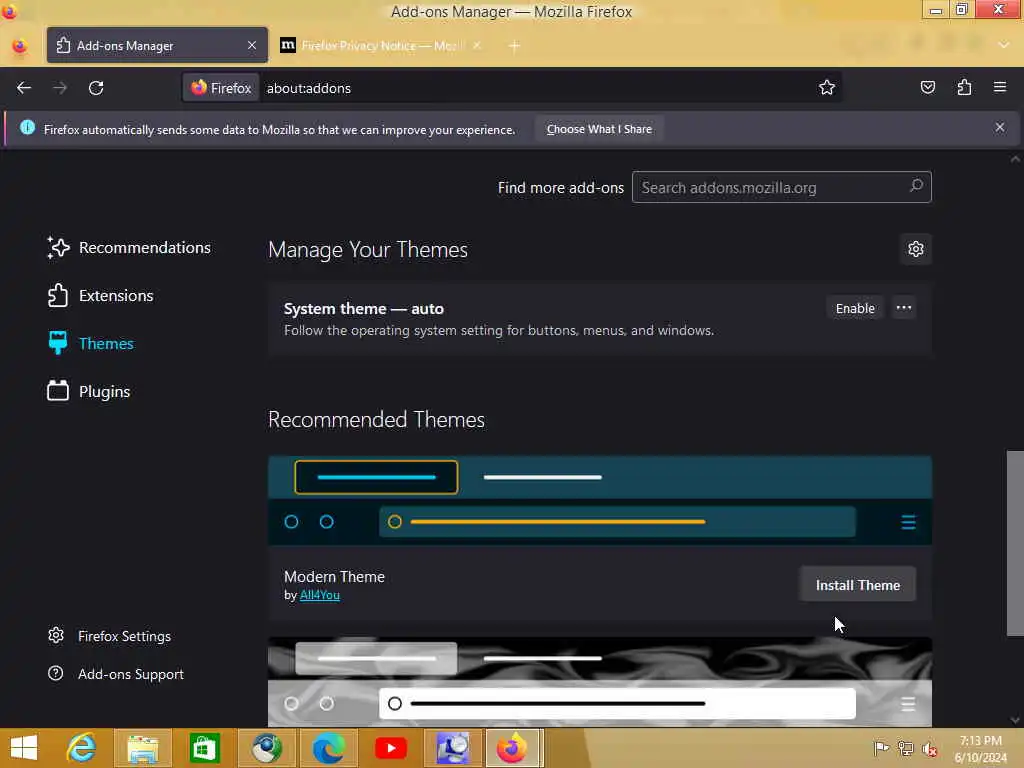The width and height of the screenshot is (1024, 768).
Task: Expand the list all tabs chevron
Action: pos(1004,45)
